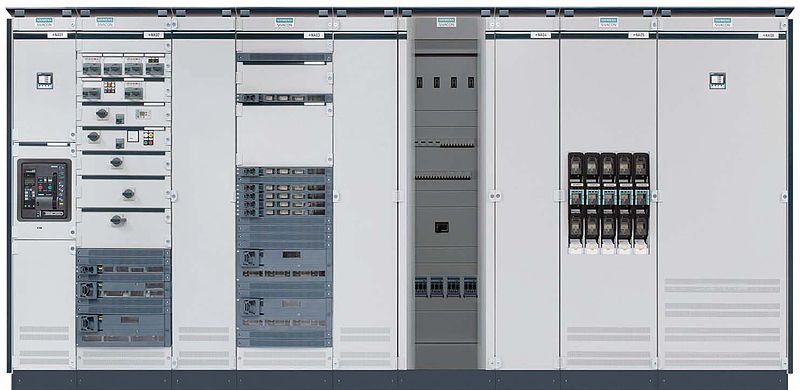Click the ventilation grille at the bottom of +NA06
Screen dimensions: 800x390
(722, 322)
